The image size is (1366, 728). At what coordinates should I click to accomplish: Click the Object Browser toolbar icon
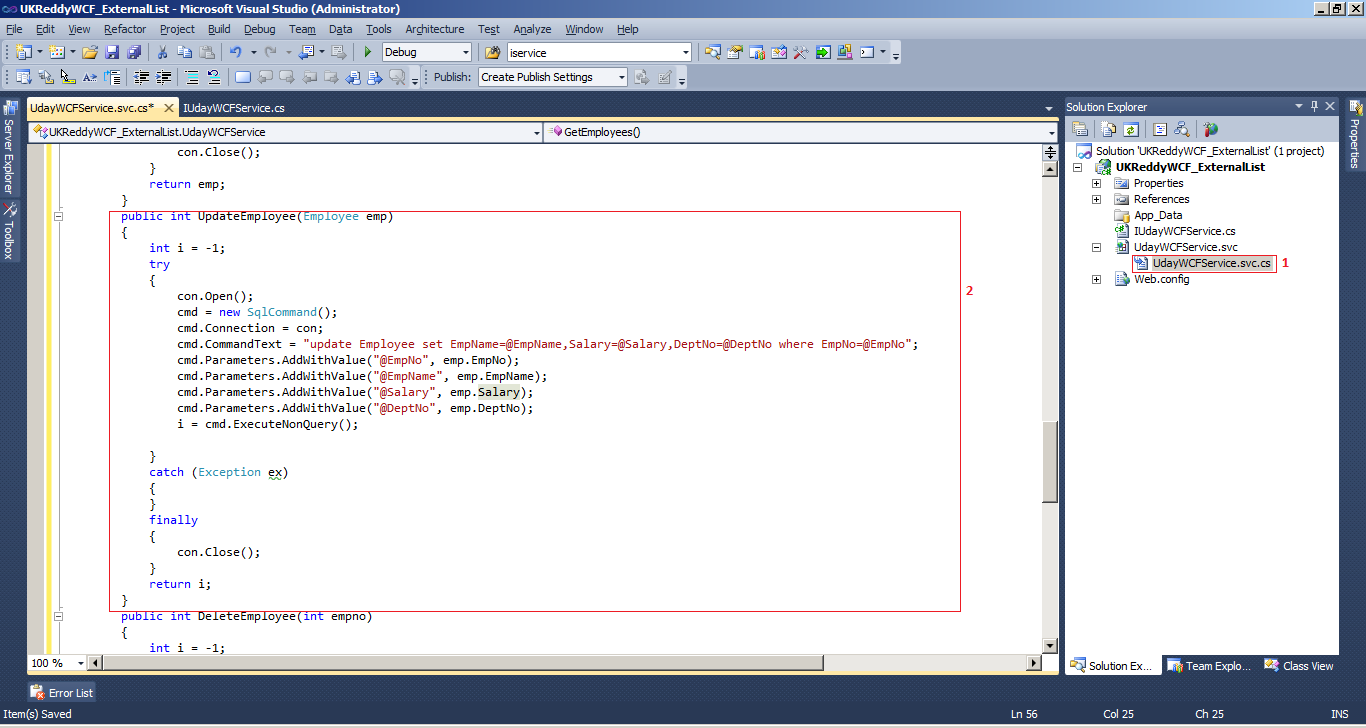[779, 52]
